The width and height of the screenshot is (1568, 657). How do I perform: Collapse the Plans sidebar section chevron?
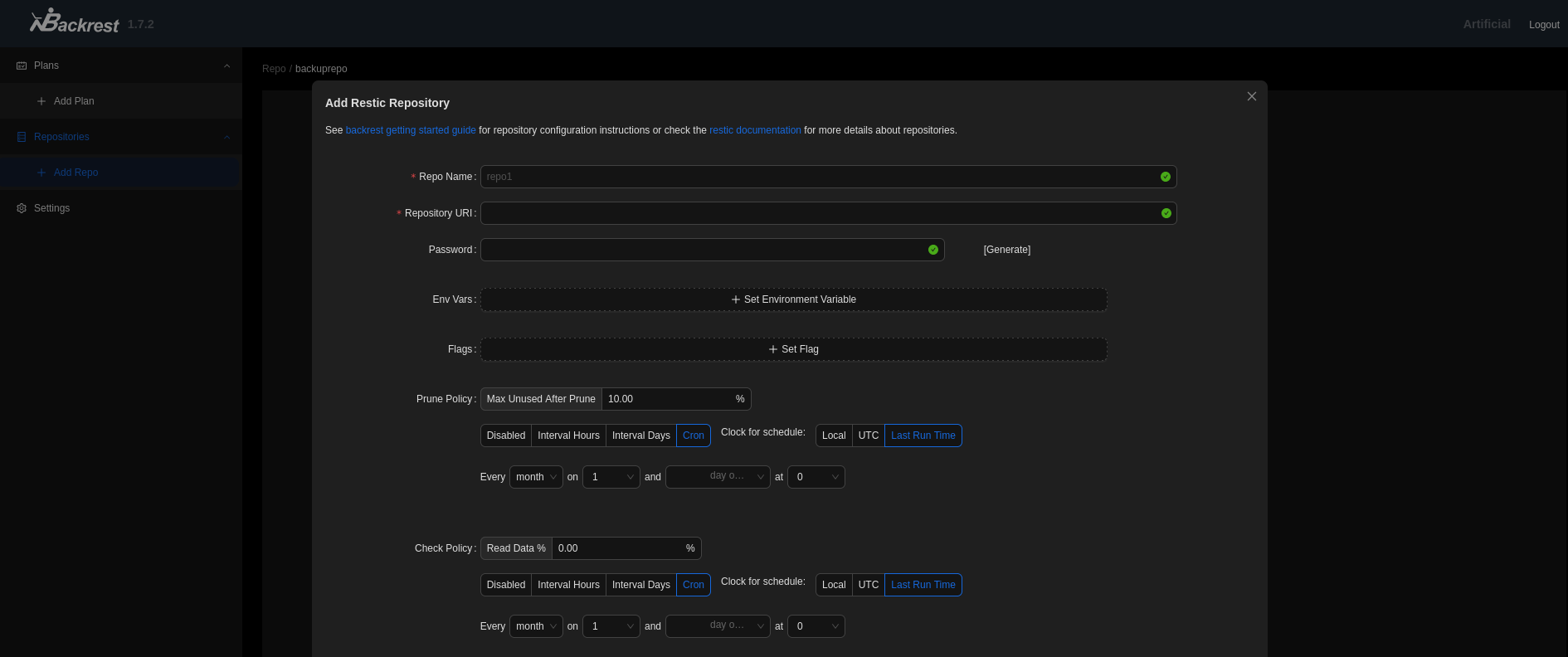226,66
